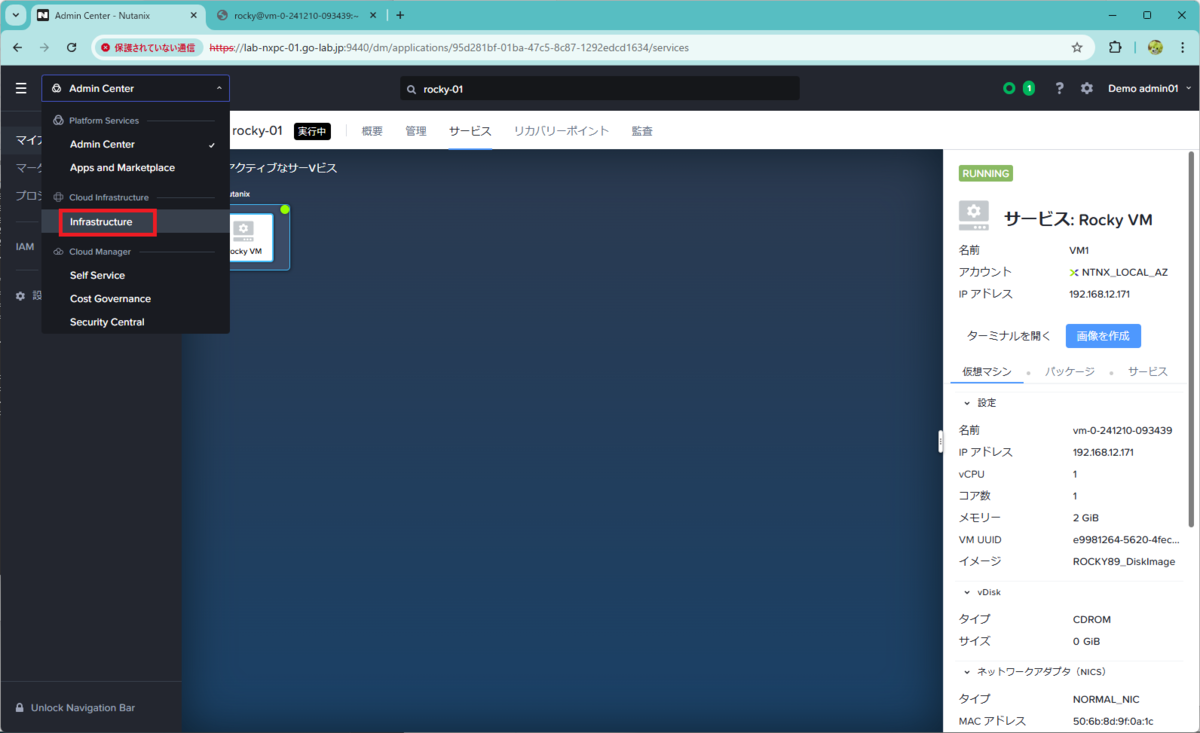This screenshot has height=733, width=1200.
Task: Click the green badge showing 1
Action: pos(1028,88)
